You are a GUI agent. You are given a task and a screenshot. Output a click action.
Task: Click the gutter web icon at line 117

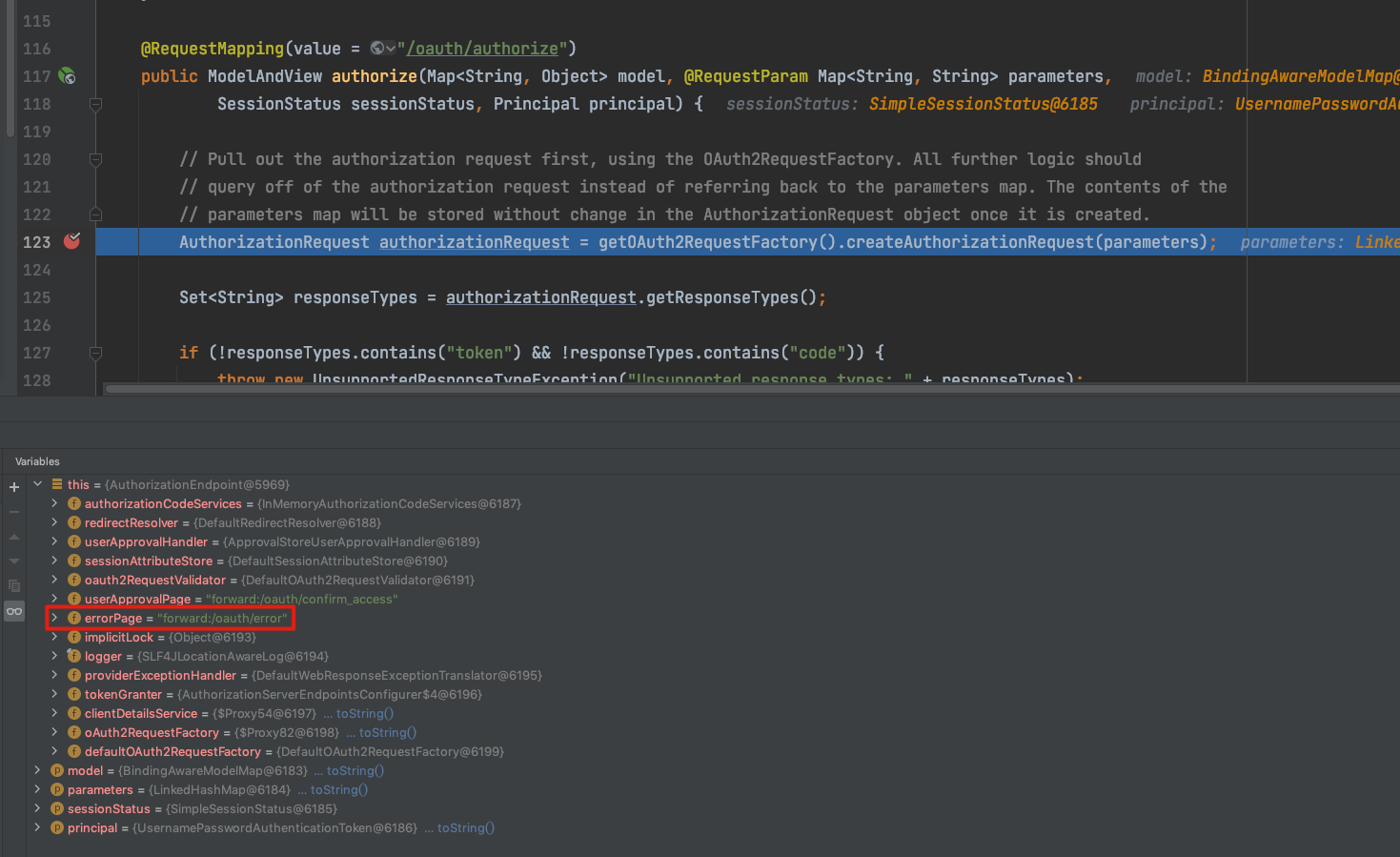tap(67, 75)
